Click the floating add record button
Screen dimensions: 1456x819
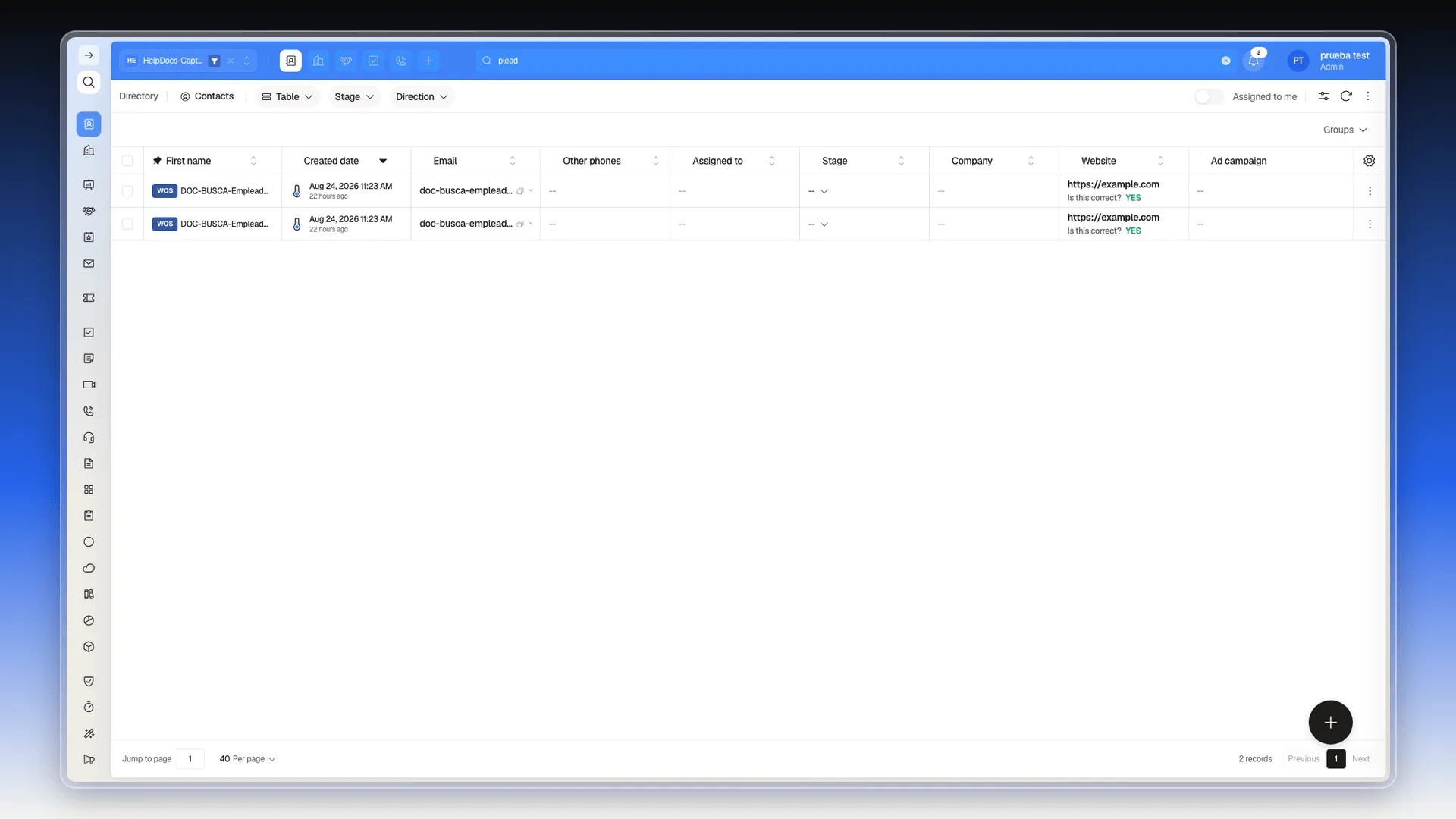[1330, 723]
